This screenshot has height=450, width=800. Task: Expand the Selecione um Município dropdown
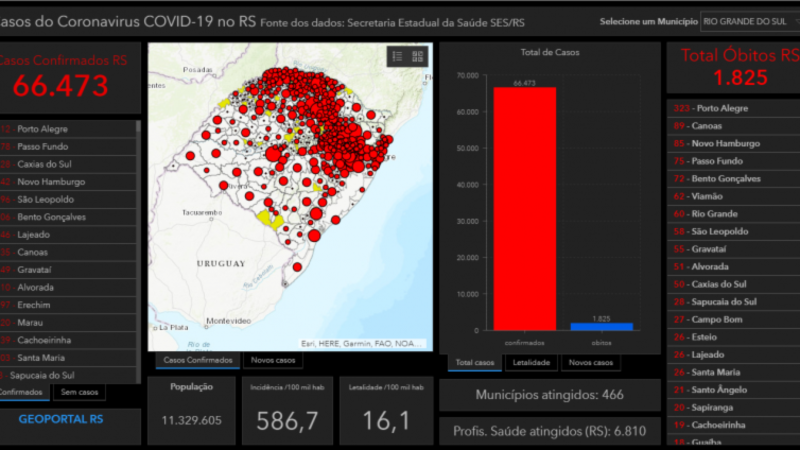point(750,21)
